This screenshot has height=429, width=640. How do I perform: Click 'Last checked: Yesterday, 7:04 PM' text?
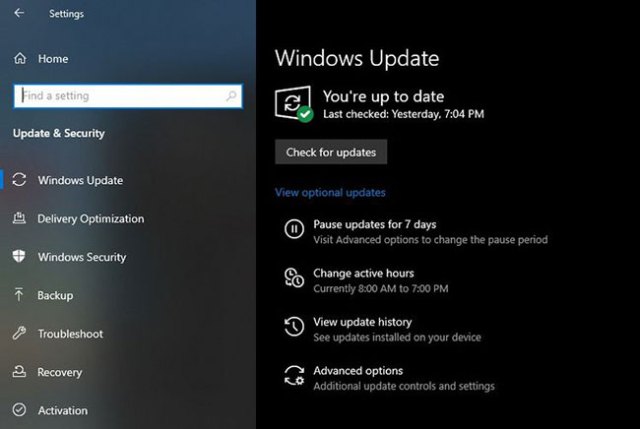point(403,114)
